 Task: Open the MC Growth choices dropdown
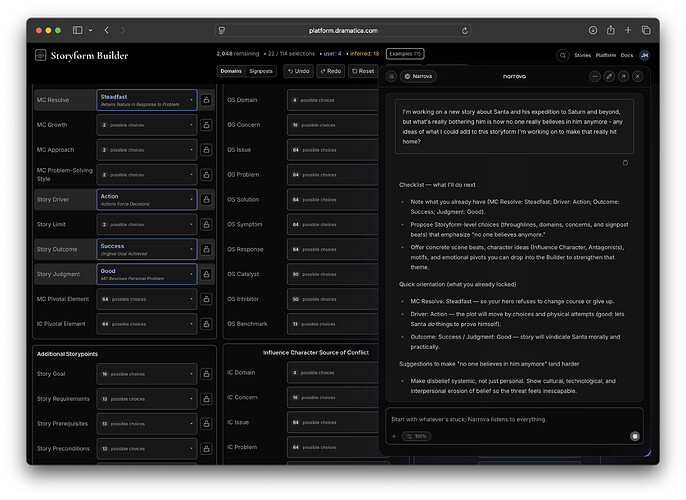147,125
